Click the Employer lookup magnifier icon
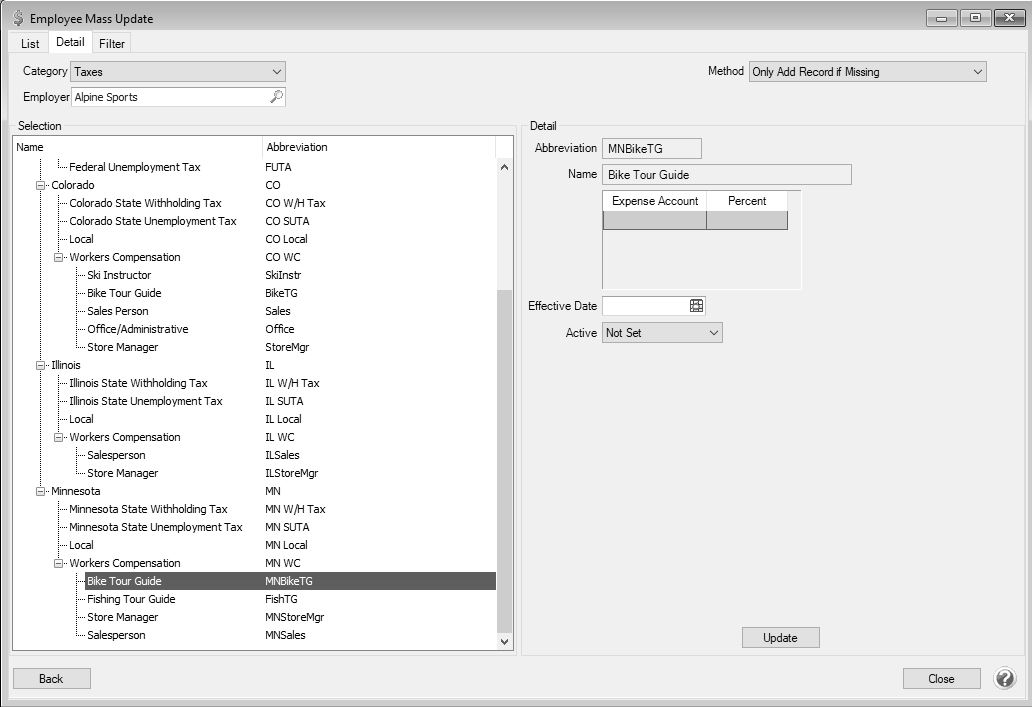Screen dimensions: 1032x707 click(x=276, y=97)
